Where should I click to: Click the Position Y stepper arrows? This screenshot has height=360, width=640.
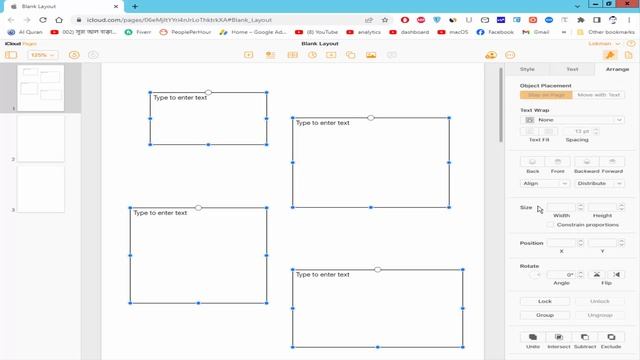(621, 243)
